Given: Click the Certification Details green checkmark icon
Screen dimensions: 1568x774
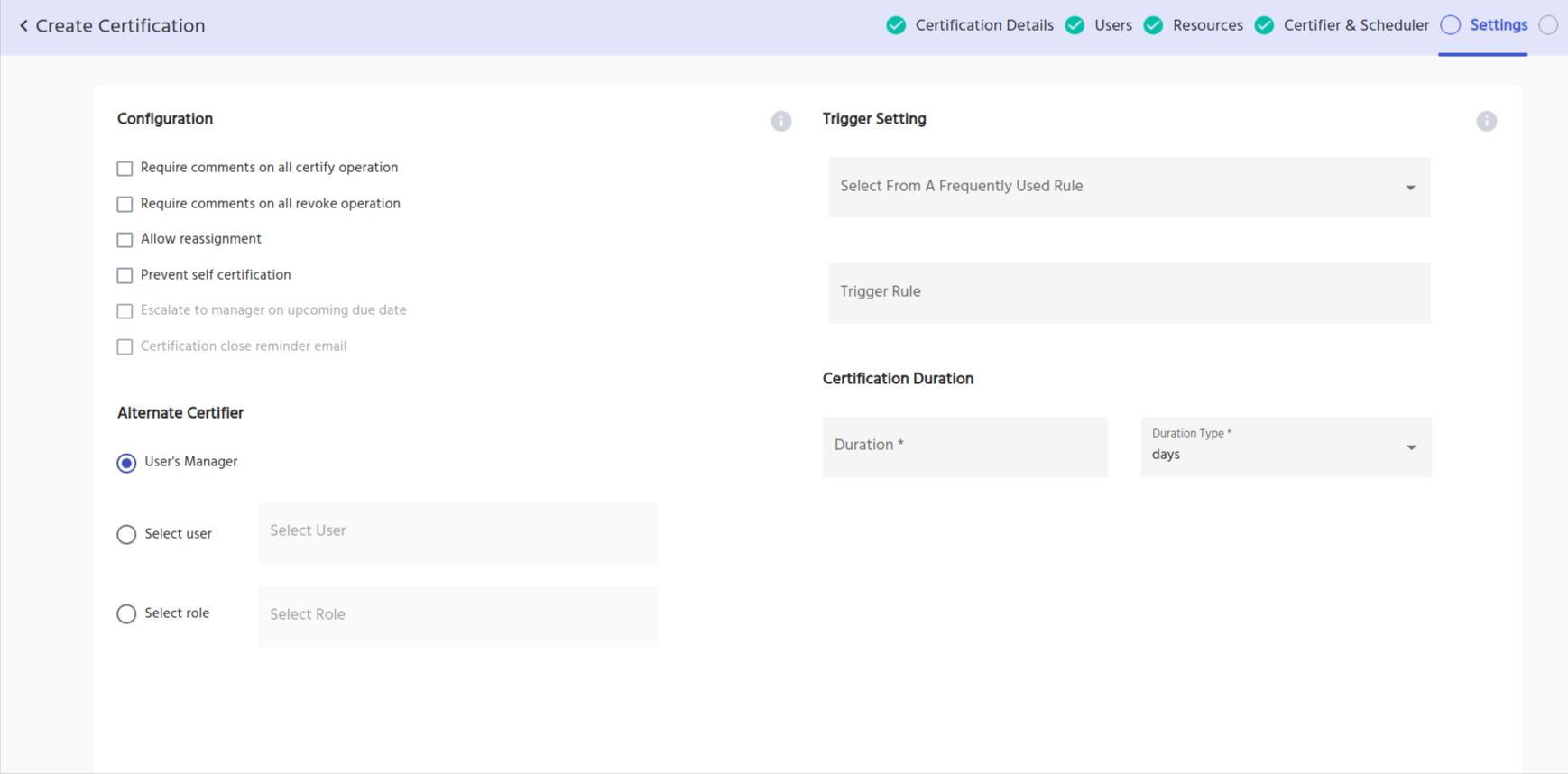Looking at the screenshot, I should pyautogui.click(x=895, y=25).
